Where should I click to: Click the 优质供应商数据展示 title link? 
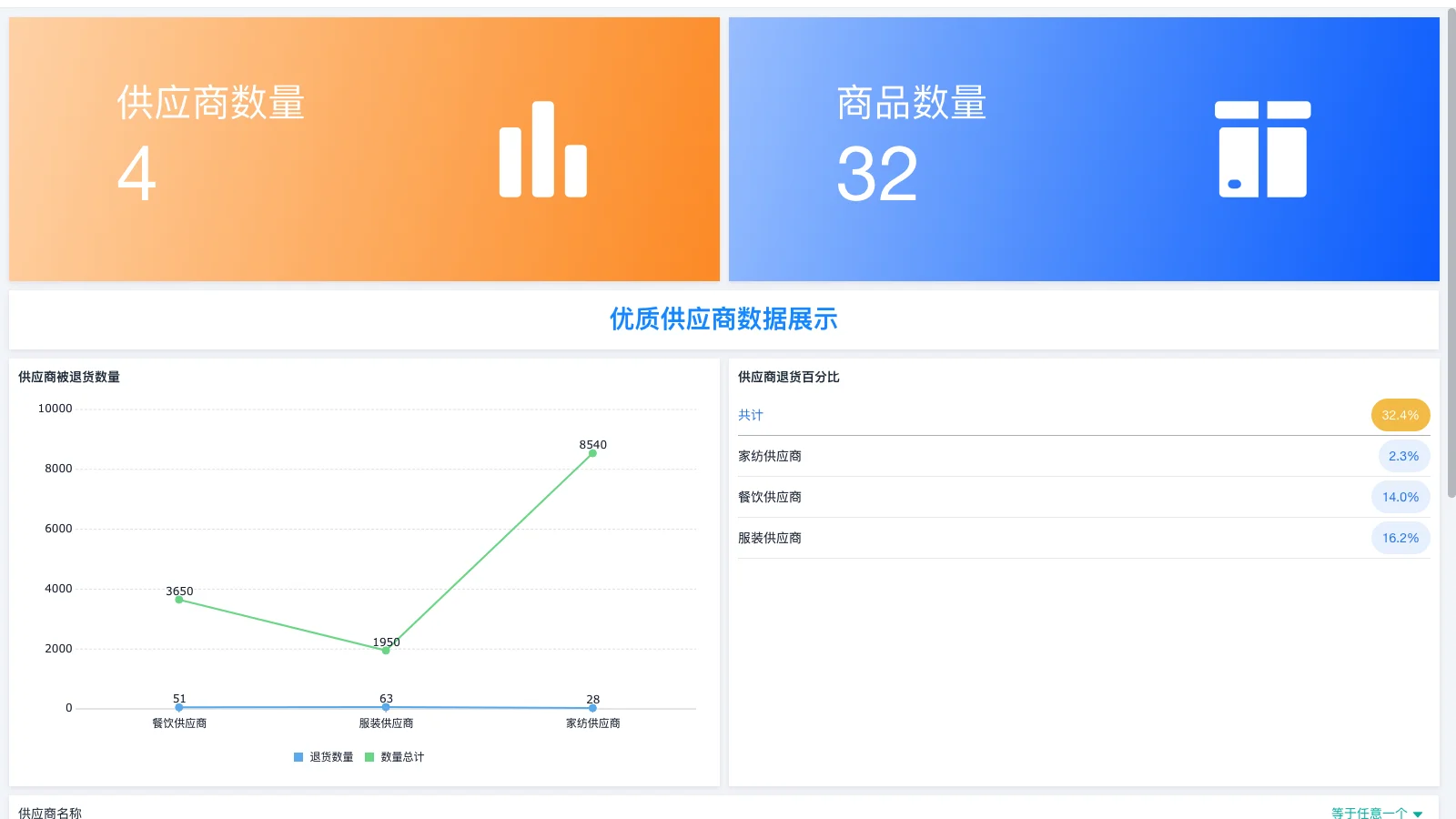tap(723, 319)
